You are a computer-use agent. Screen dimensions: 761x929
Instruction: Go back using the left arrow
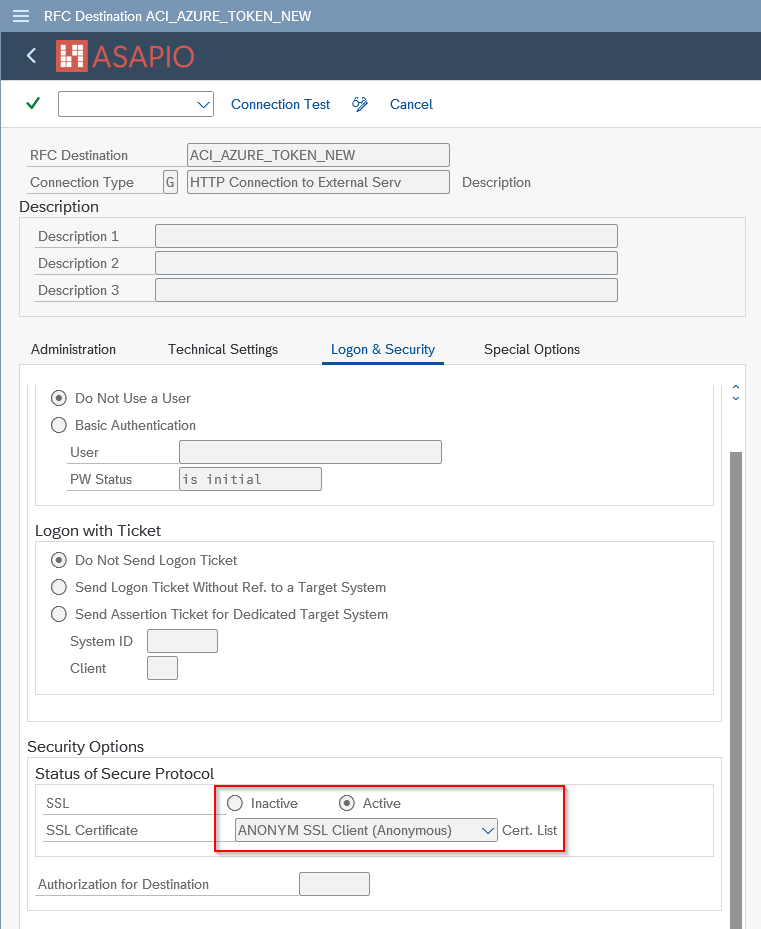click(31, 56)
